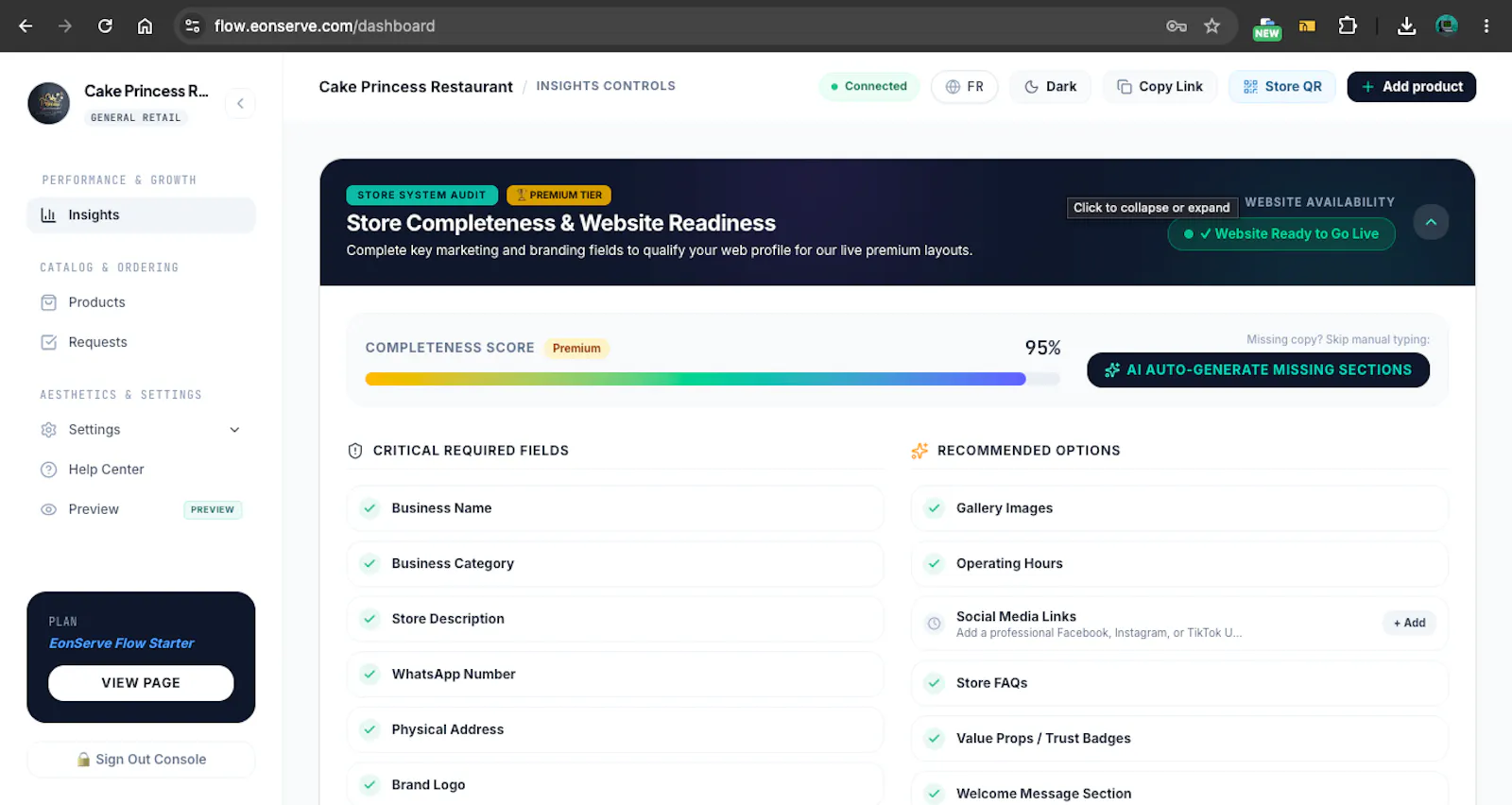Click the Brand Logo check icon
Screen dimensions: 1512x805
pyautogui.click(x=370, y=785)
